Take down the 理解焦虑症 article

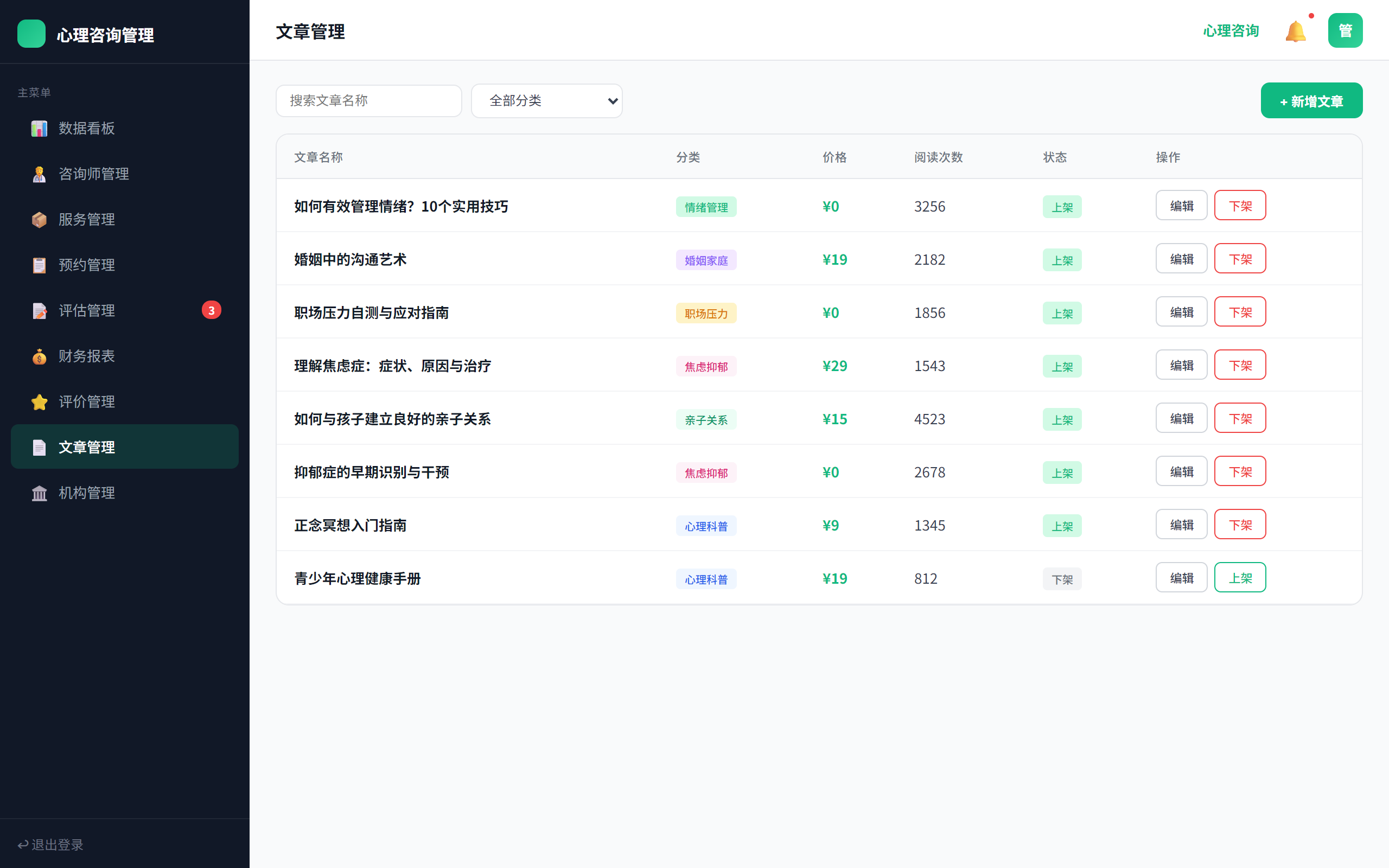pyautogui.click(x=1240, y=365)
